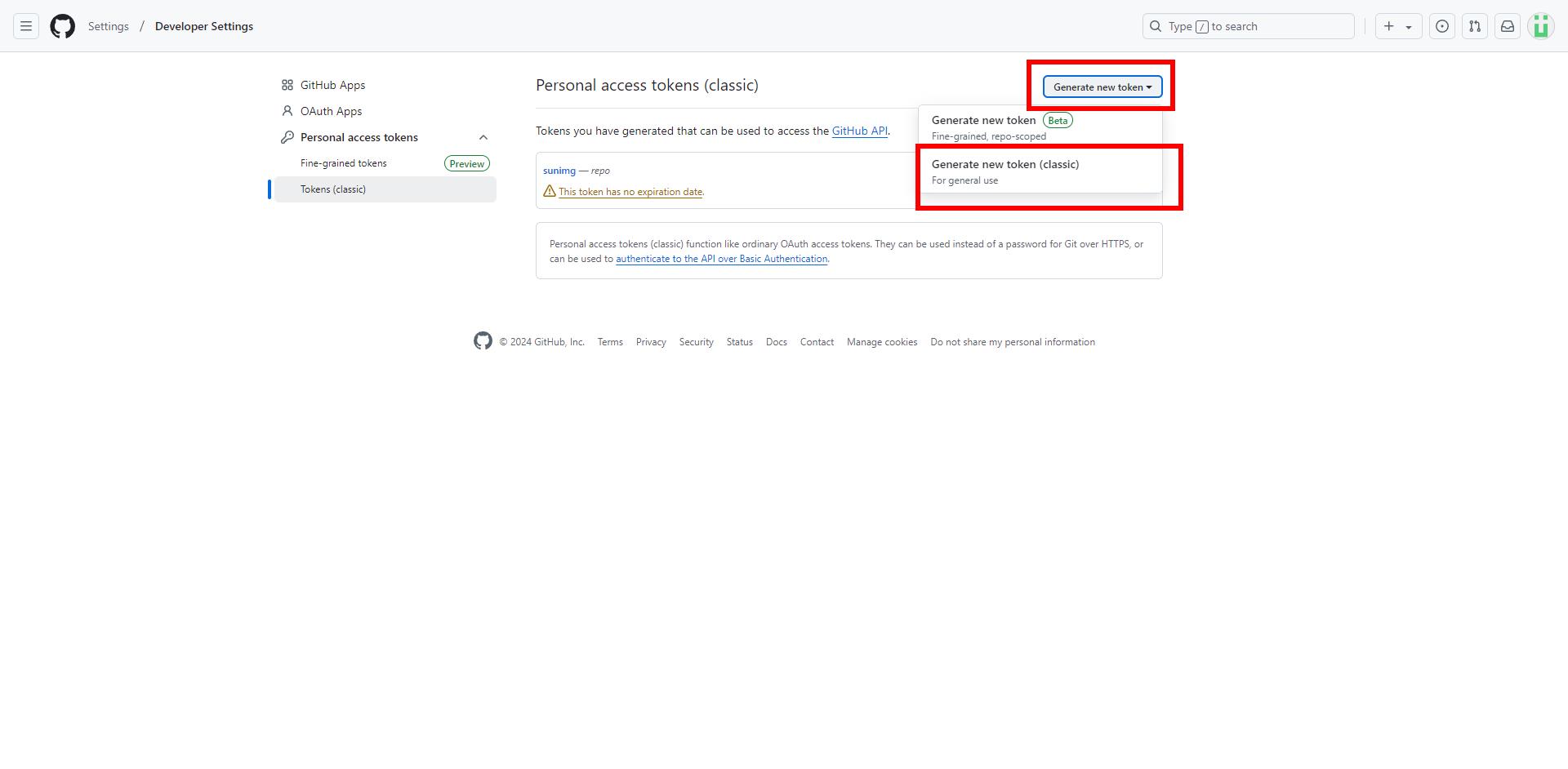Open the notifications inbox icon
Image resolution: width=1568 pixels, height=769 pixels.
1508,26
